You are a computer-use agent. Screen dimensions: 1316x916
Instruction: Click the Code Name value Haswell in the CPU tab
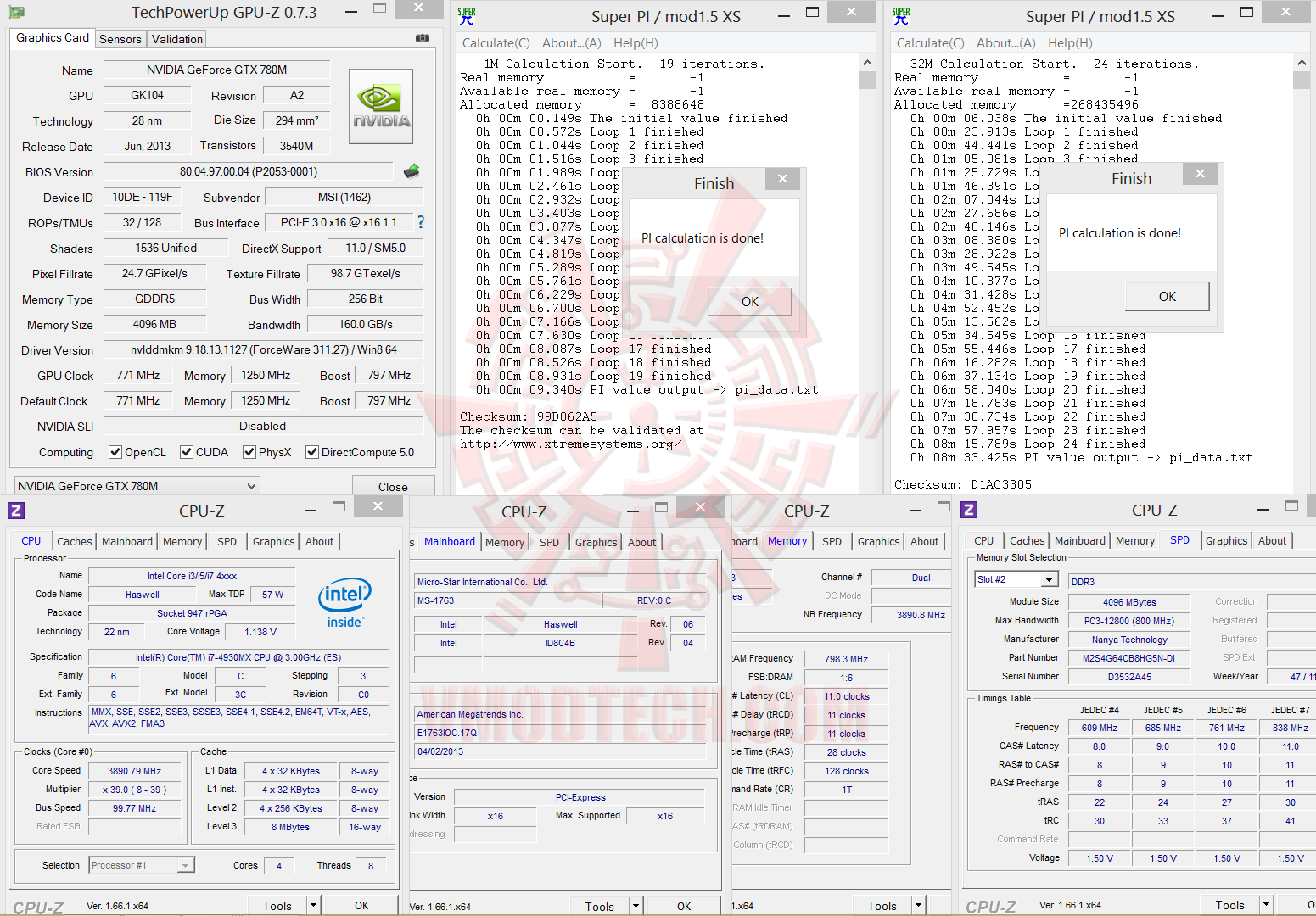pyautogui.click(x=143, y=595)
